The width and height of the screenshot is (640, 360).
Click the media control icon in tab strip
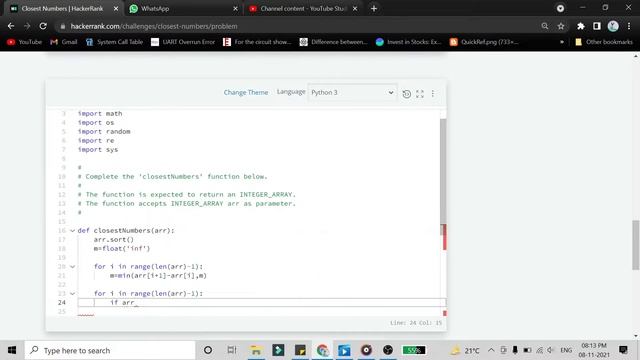(x=560, y=8)
